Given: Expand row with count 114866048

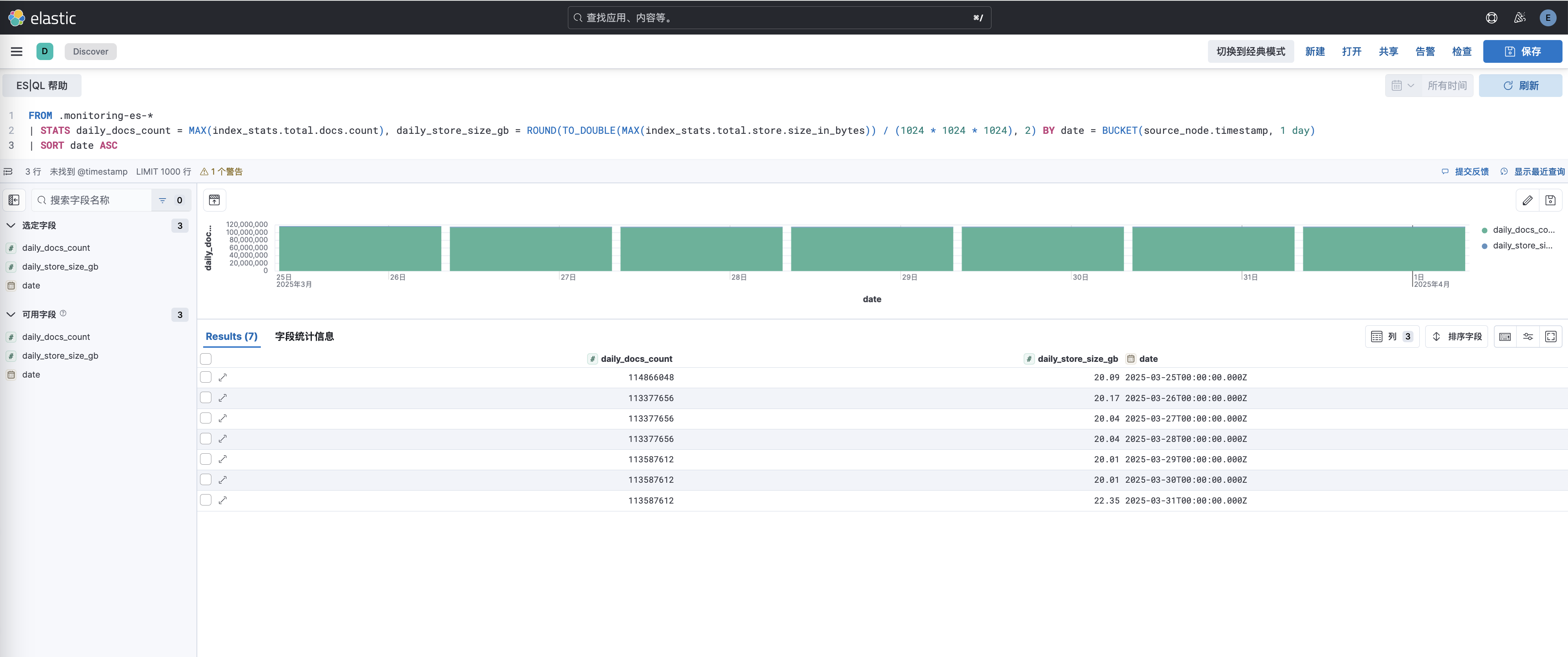Looking at the screenshot, I should coord(223,378).
